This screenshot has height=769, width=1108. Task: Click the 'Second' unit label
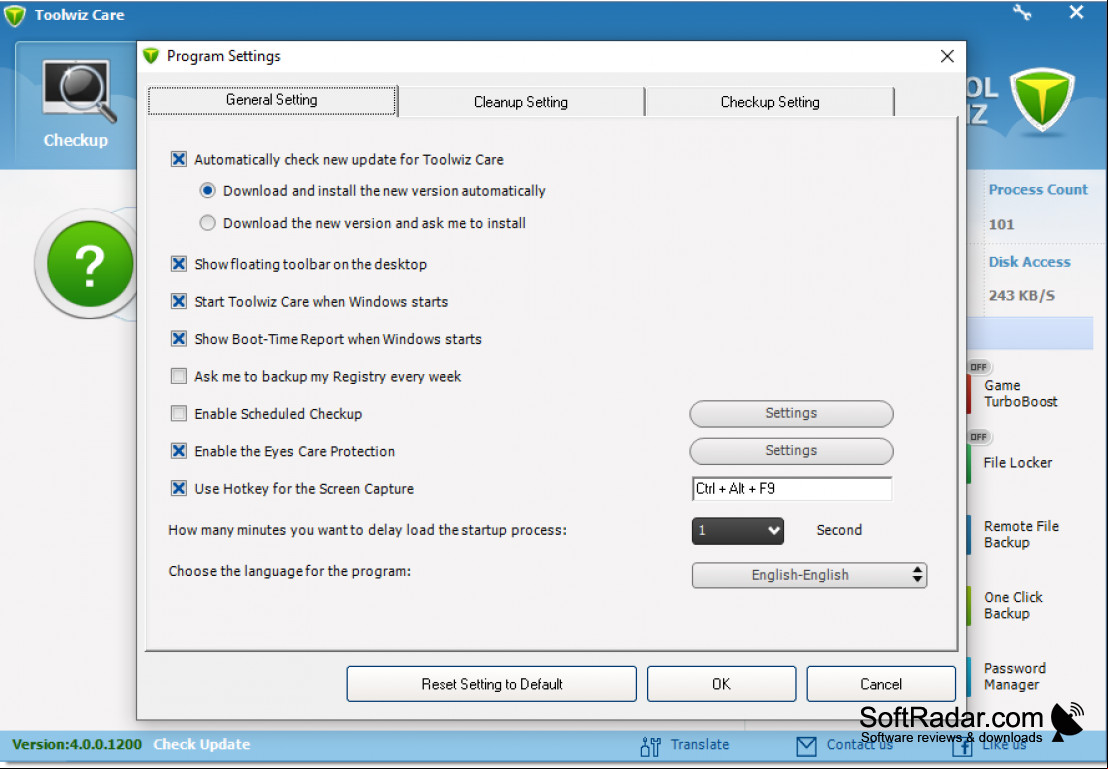click(x=839, y=531)
